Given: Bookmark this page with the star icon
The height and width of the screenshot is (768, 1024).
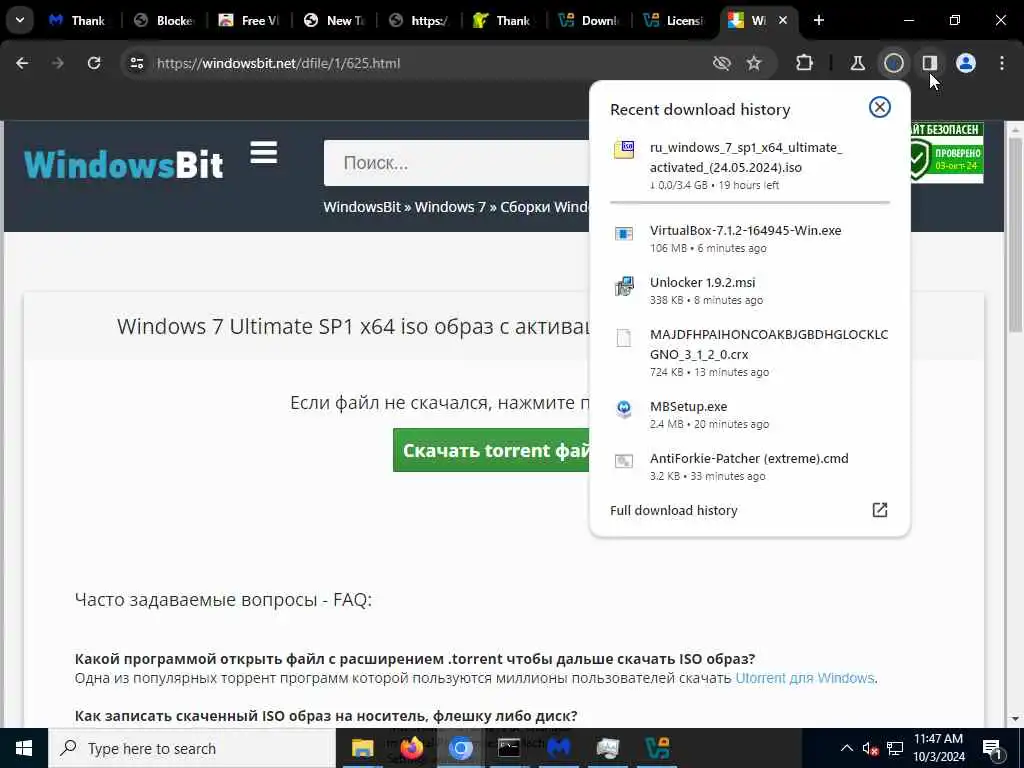Looking at the screenshot, I should tap(754, 63).
